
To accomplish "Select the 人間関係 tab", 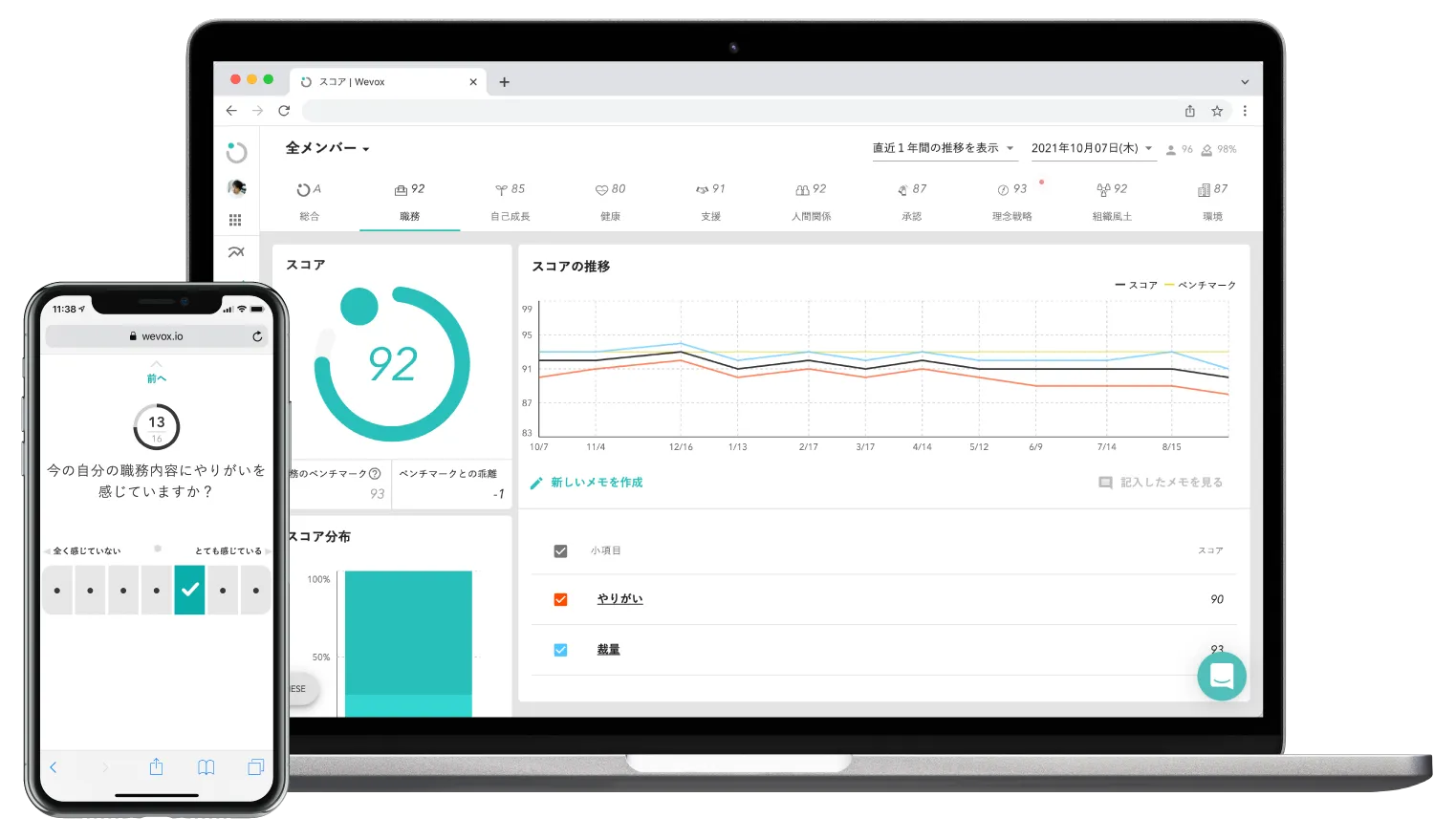I will 811,202.
